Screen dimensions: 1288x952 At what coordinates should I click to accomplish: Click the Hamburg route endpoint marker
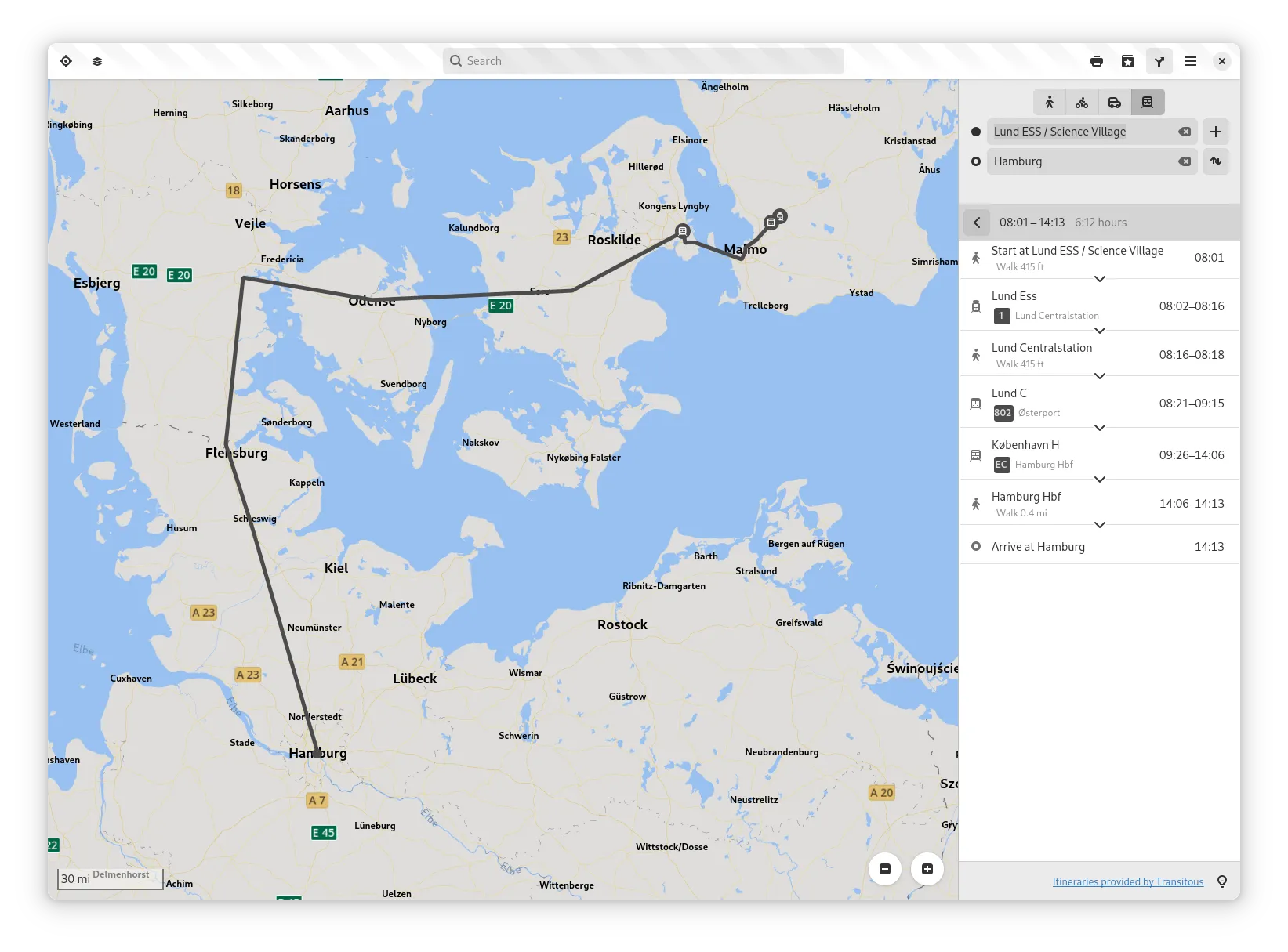[317, 753]
